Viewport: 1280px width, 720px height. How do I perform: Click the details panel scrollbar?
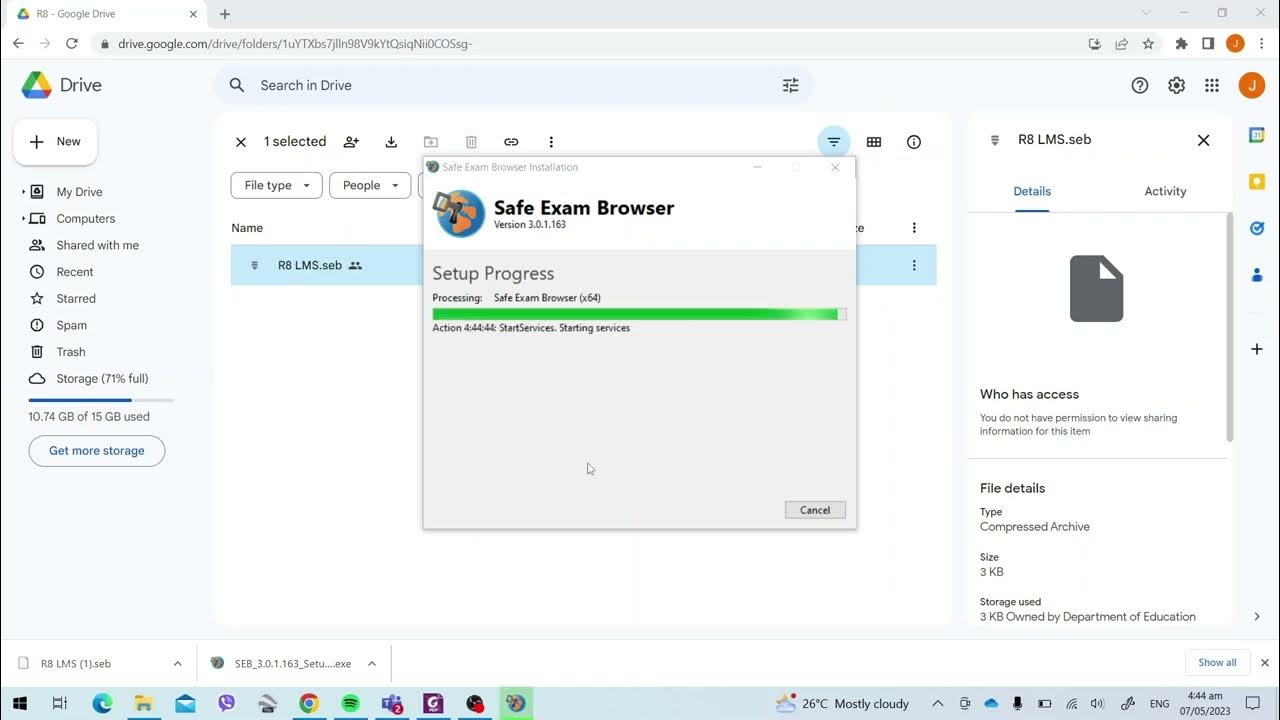point(1230,328)
